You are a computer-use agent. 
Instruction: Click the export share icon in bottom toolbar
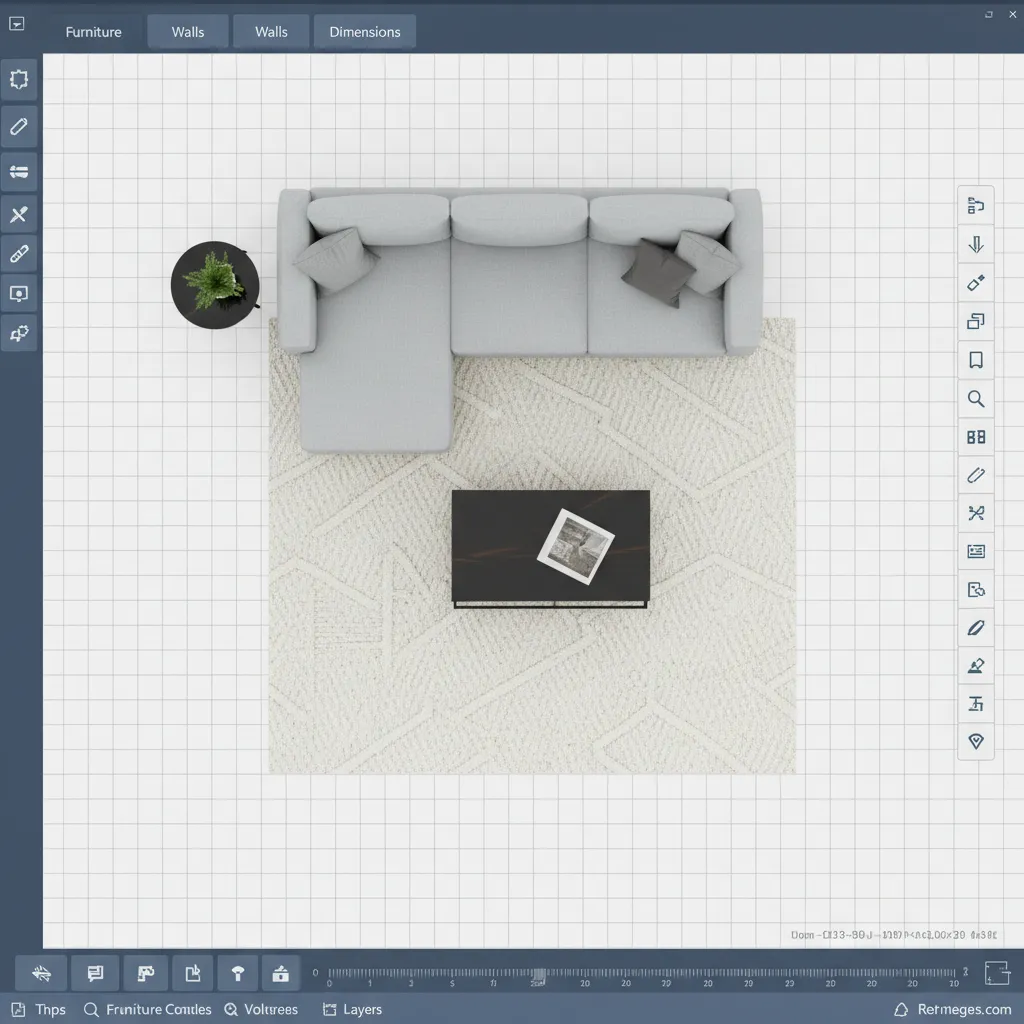193,974
